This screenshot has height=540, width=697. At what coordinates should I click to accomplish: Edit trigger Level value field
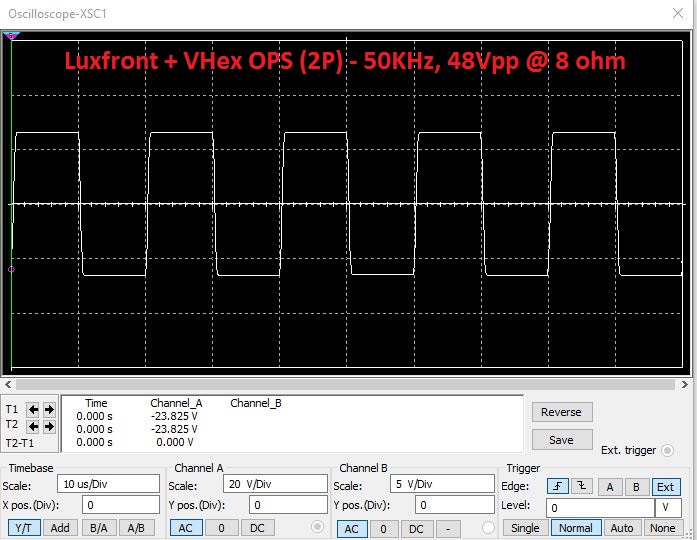[601, 508]
